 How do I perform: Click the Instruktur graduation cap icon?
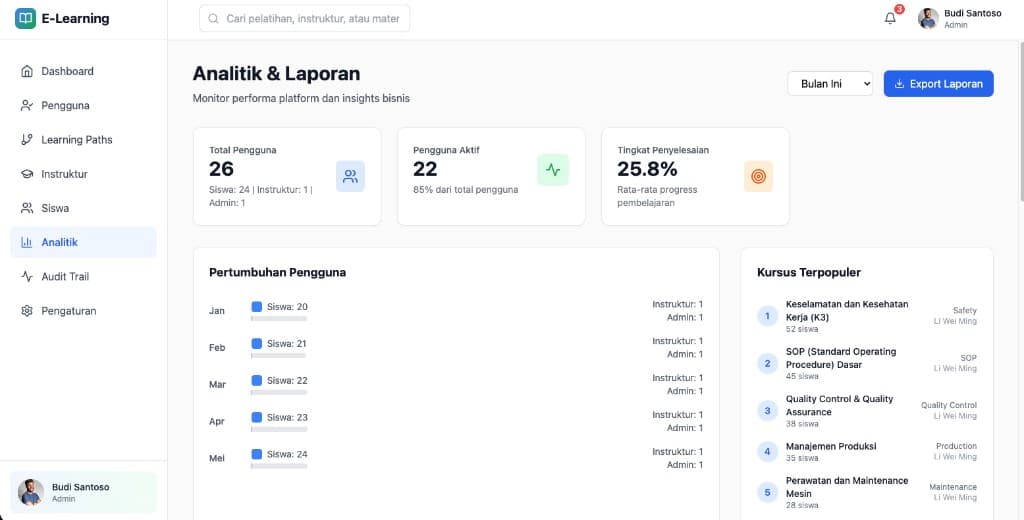pyautogui.click(x=27, y=174)
